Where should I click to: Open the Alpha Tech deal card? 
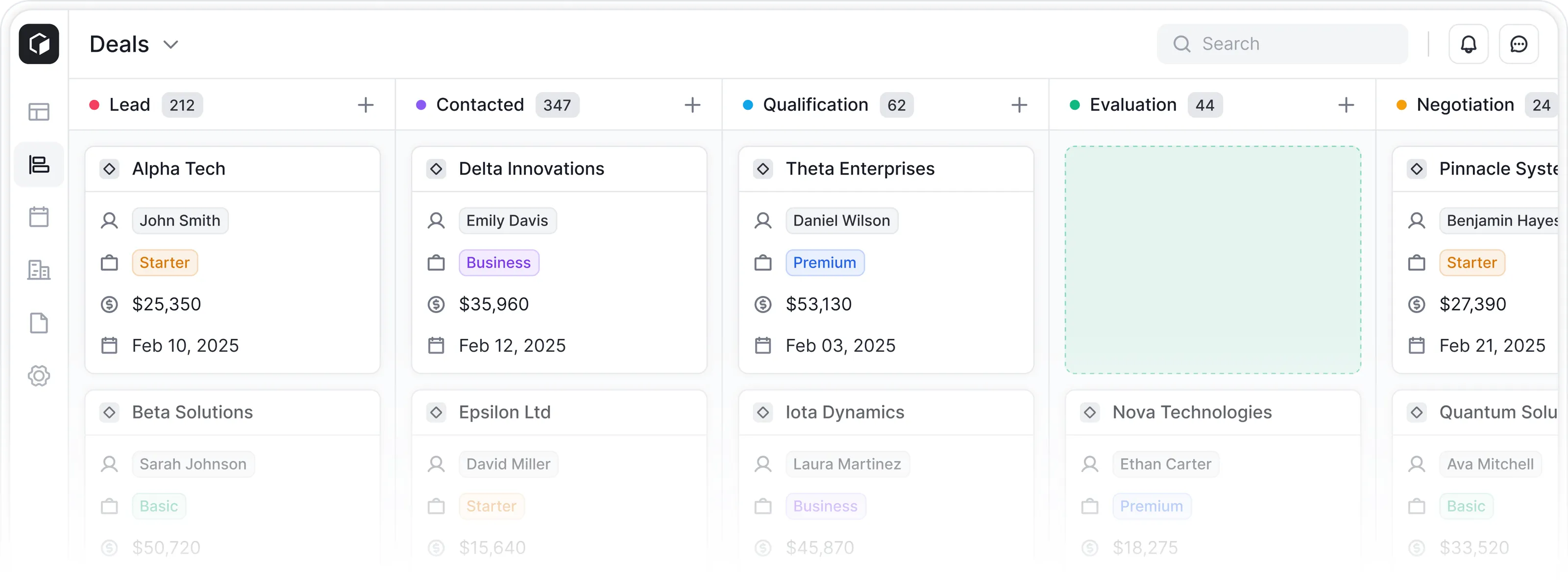click(x=178, y=169)
